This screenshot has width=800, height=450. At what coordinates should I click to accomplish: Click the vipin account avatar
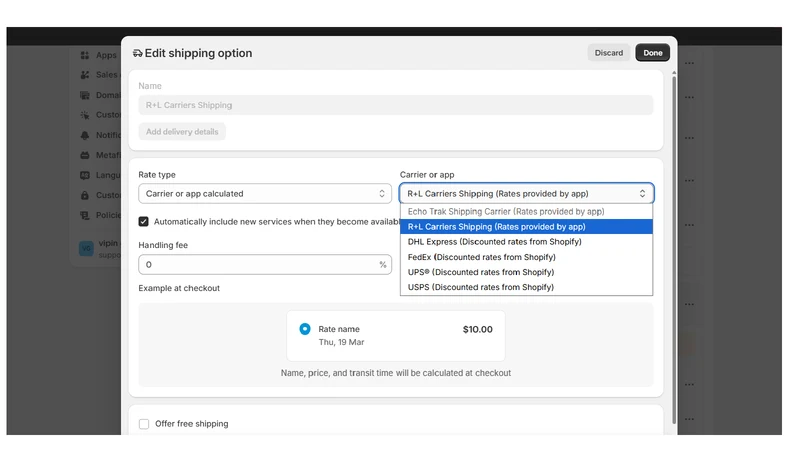tap(86, 248)
